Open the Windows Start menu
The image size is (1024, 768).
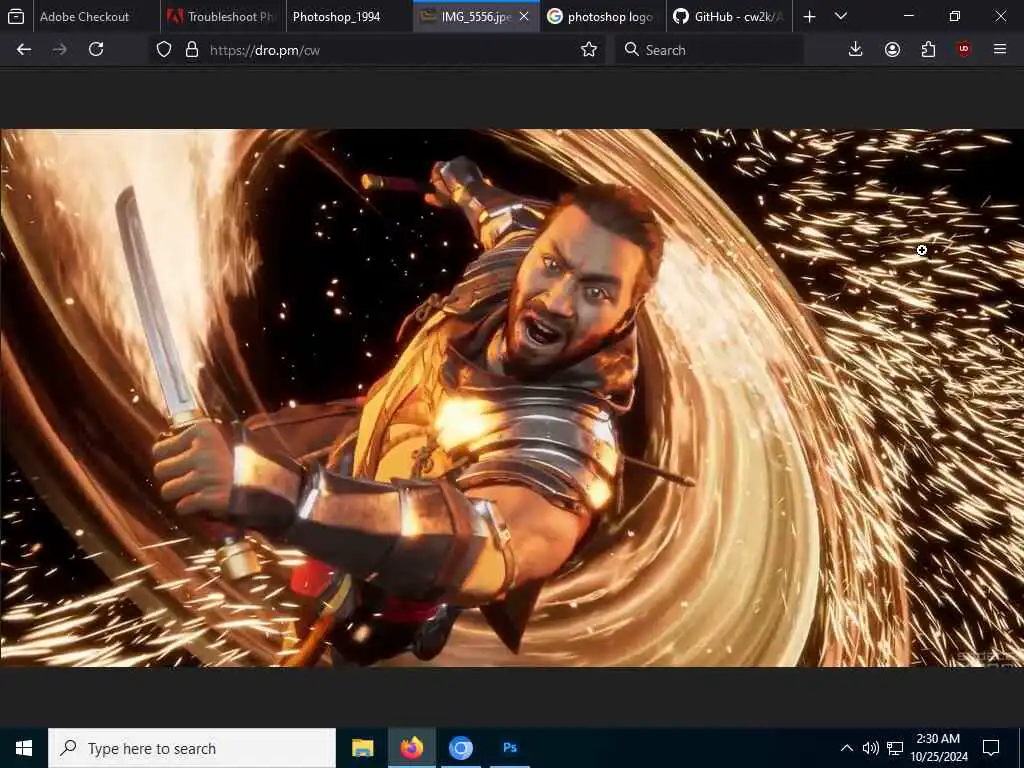click(x=24, y=748)
